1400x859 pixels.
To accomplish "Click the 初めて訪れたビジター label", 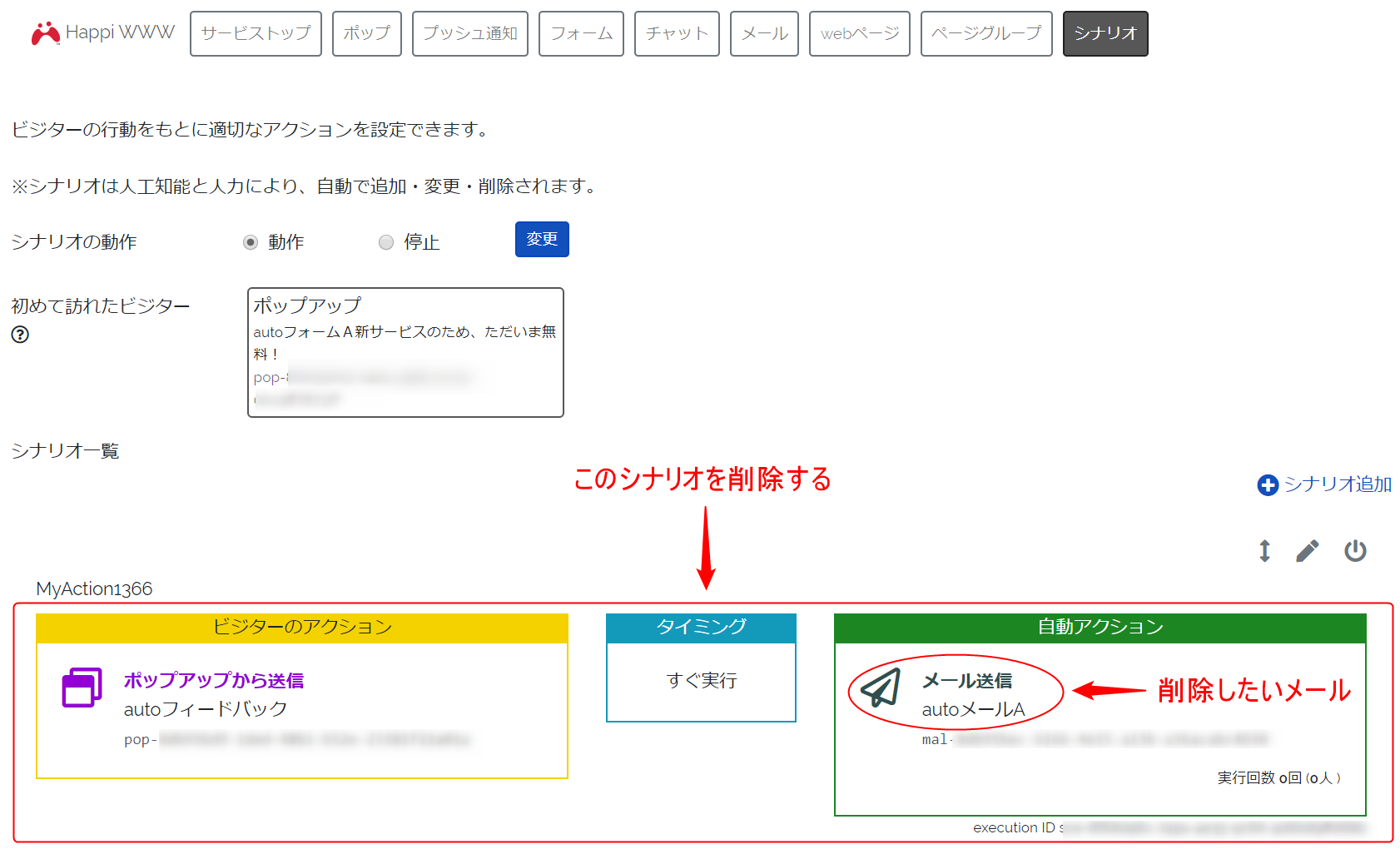I will point(101,306).
